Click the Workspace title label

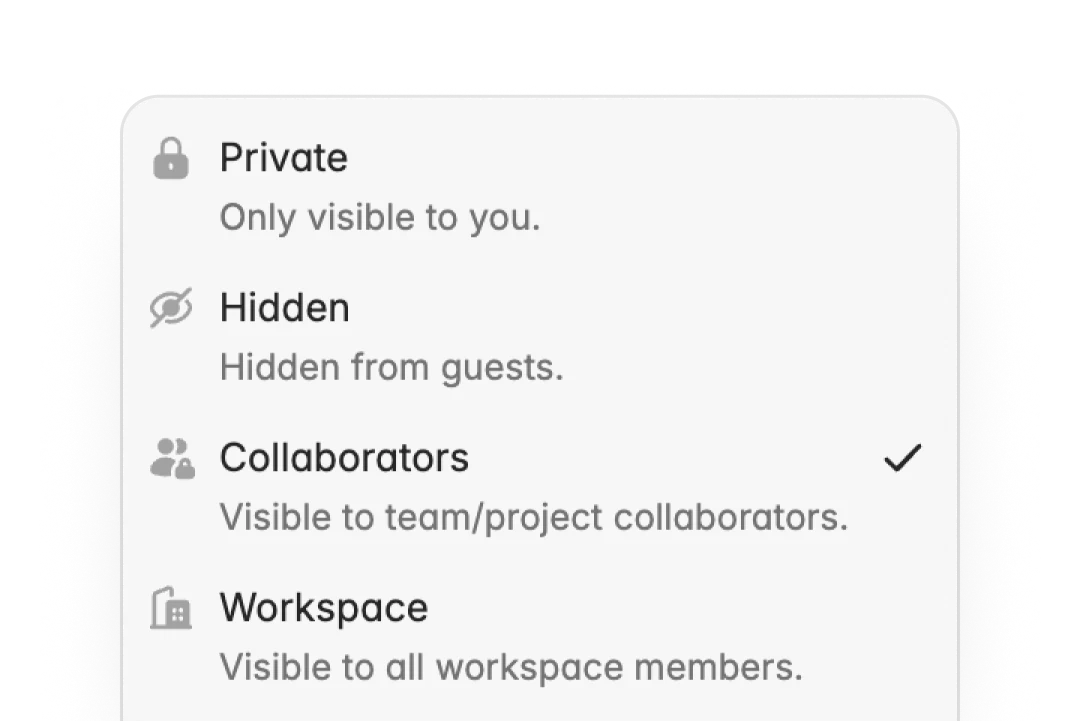(x=324, y=608)
